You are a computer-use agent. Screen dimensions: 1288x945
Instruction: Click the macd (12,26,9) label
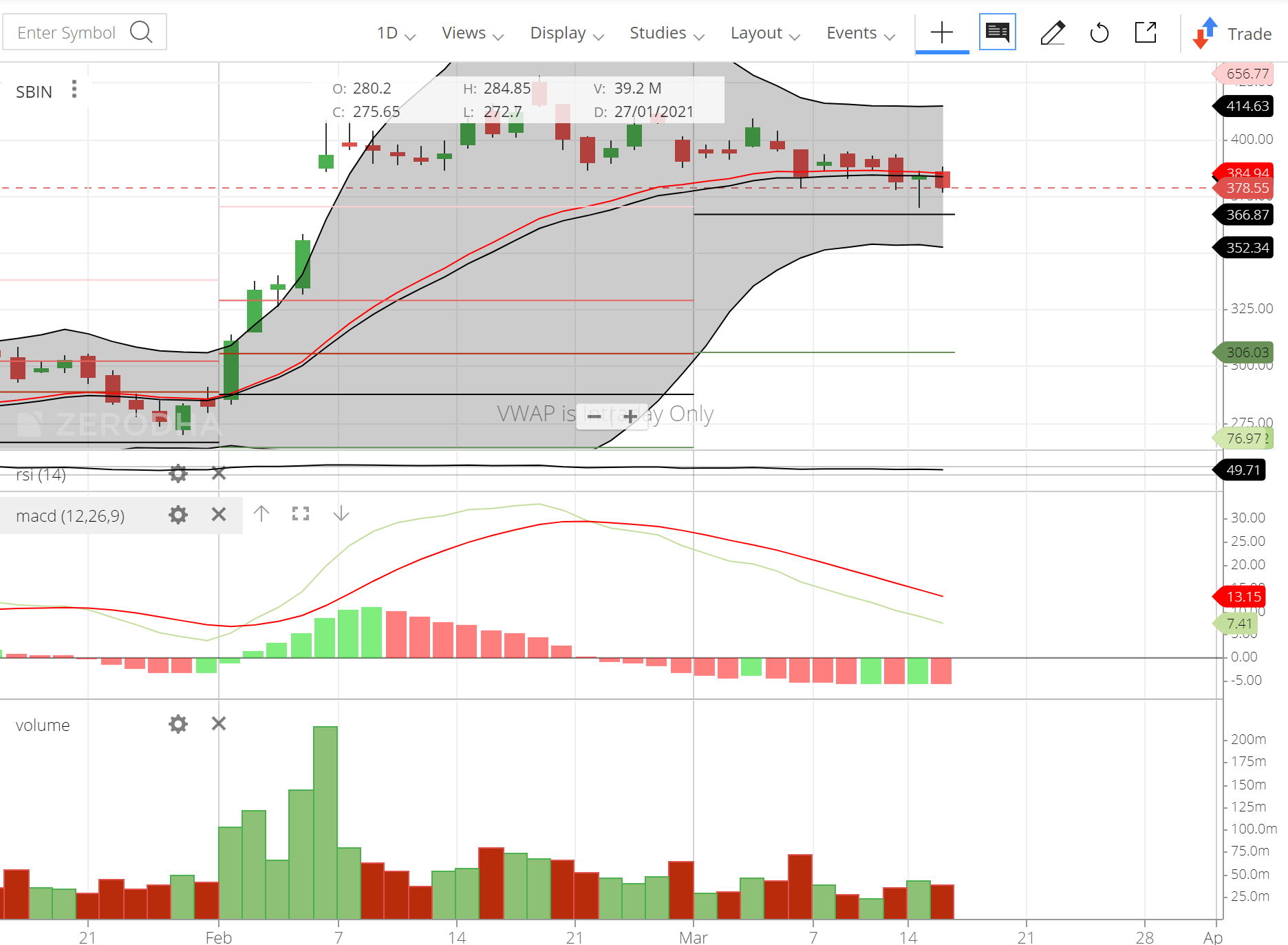click(70, 516)
